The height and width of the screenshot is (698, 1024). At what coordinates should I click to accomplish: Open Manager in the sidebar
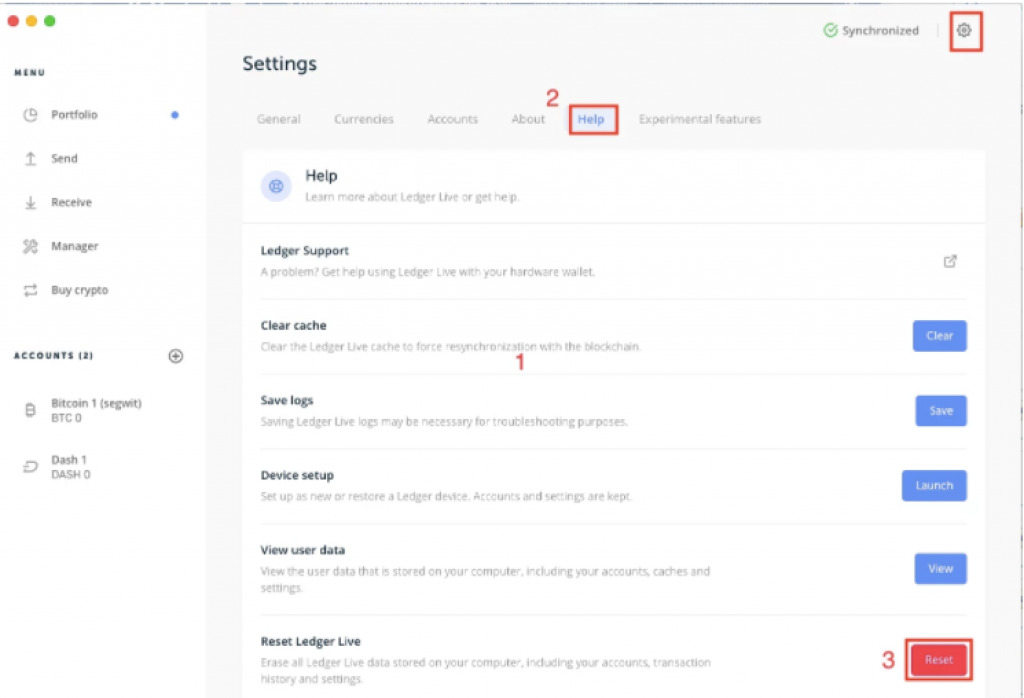[x=75, y=246]
